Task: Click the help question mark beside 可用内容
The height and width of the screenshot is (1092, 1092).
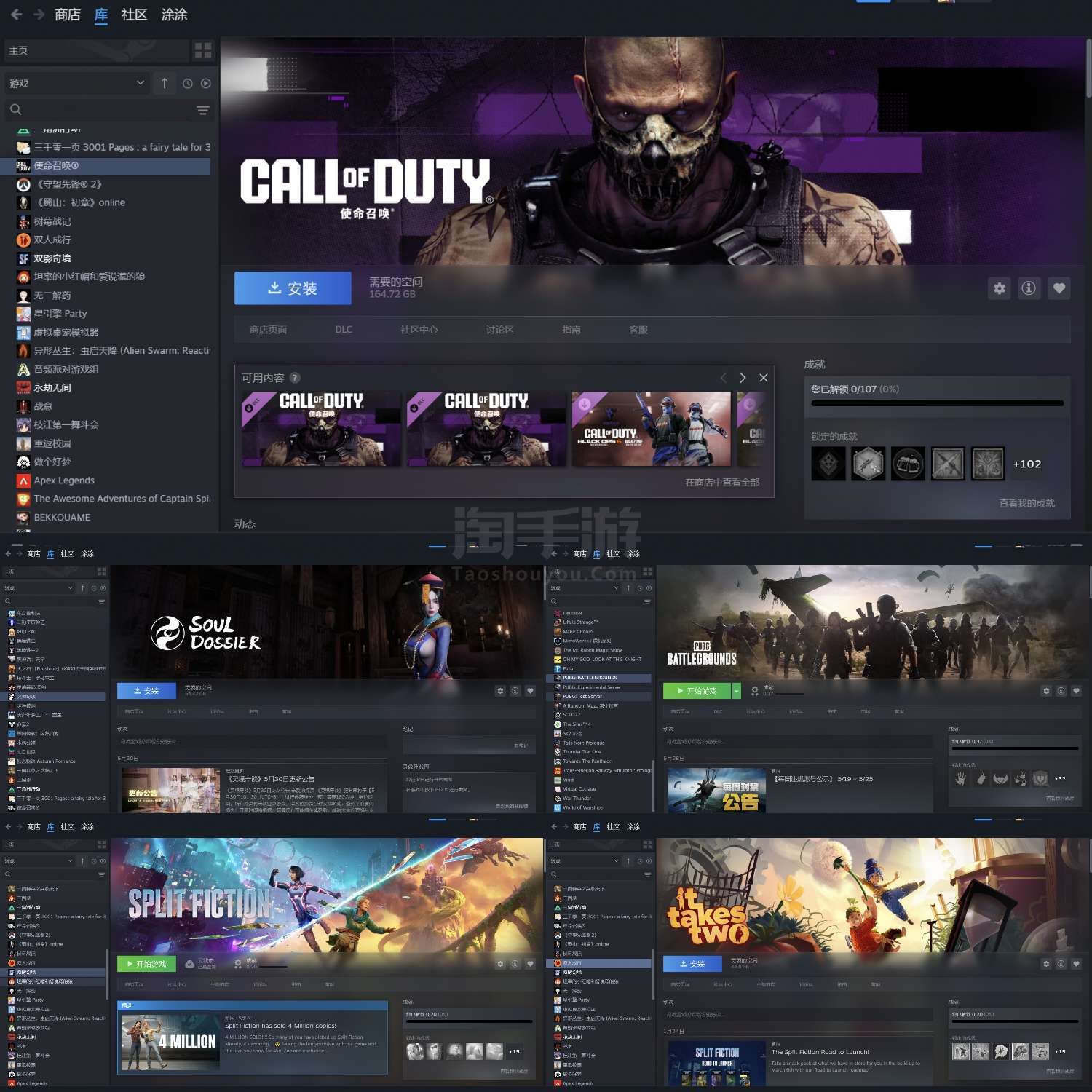Action: pos(295,378)
